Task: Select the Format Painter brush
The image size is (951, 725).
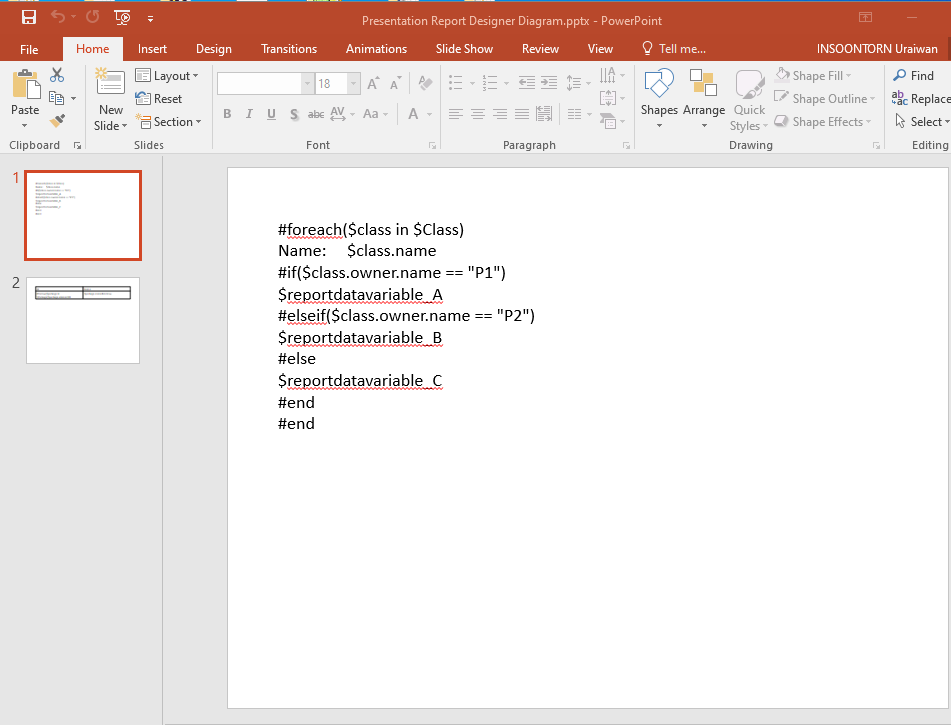Action: pyautogui.click(x=57, y=121)
